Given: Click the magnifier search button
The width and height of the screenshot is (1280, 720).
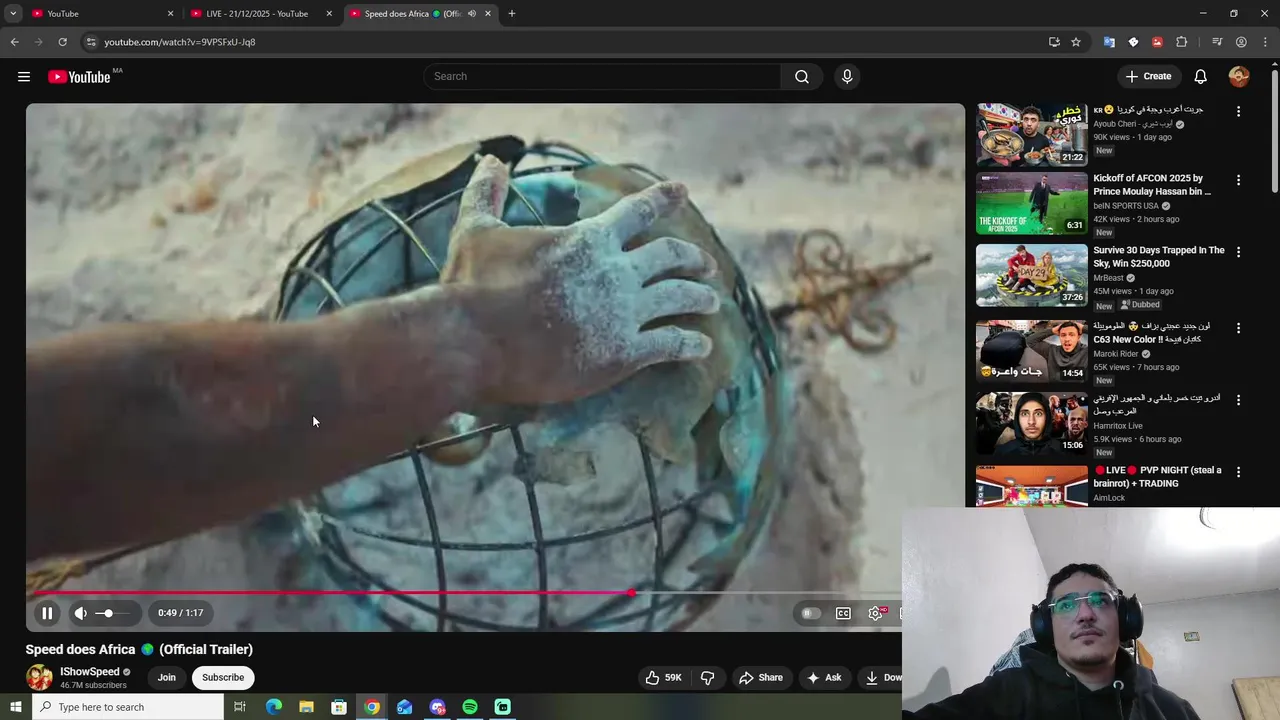Looking at the screenshot, I should pos(802,76).
